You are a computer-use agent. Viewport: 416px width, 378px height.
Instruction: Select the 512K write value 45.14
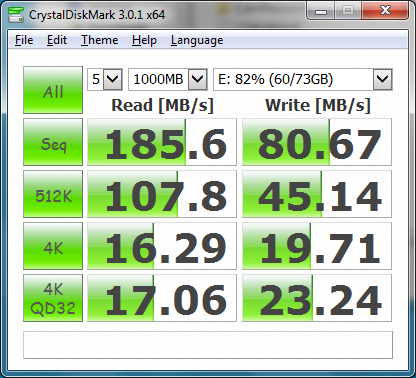coord(317,194)
